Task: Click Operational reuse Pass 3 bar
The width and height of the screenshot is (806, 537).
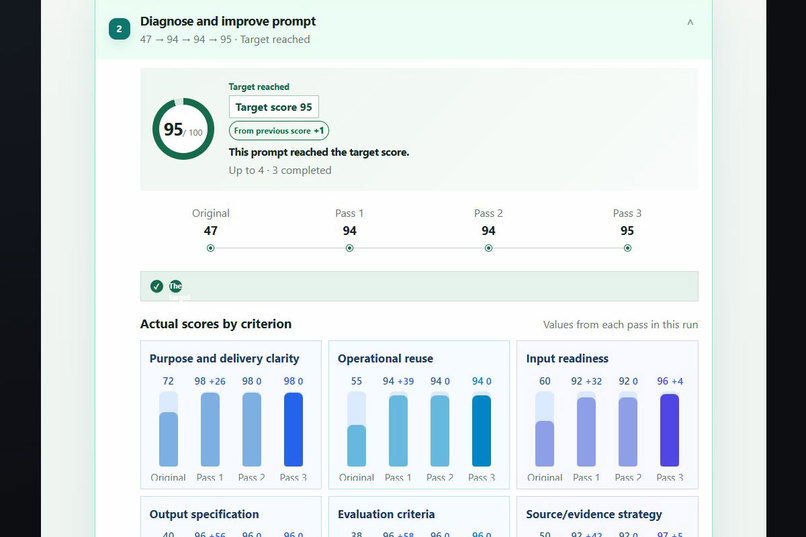Action: tap(482, 429)
